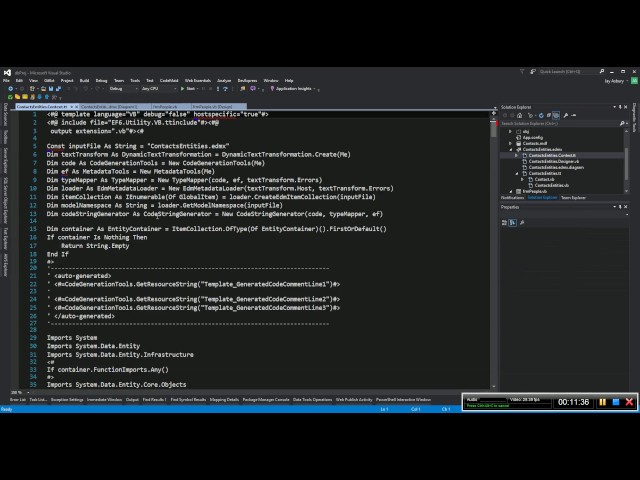Screen dimensions: 640x480
Task: Open the Any CPU platform dropdown
Action: tap(158, 89)
